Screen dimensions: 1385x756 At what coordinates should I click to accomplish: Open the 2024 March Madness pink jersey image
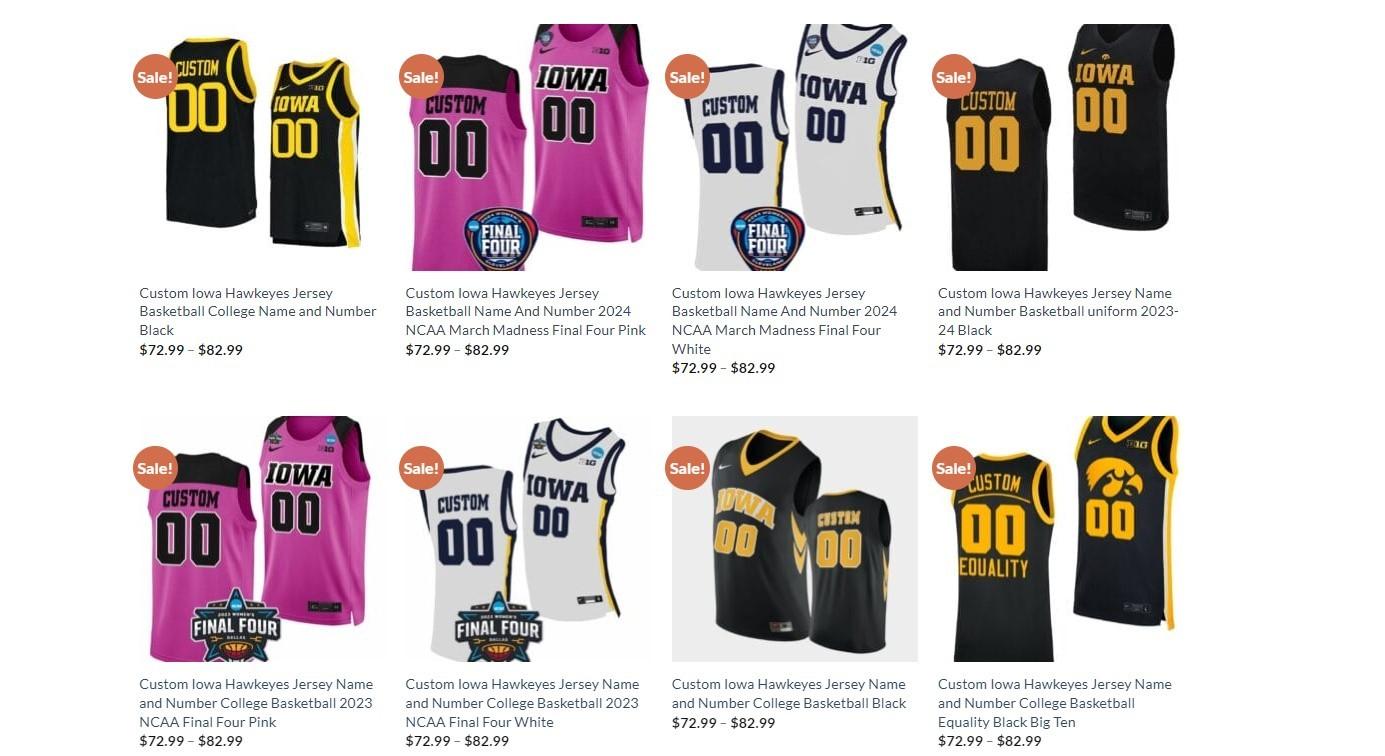(528, 147)
